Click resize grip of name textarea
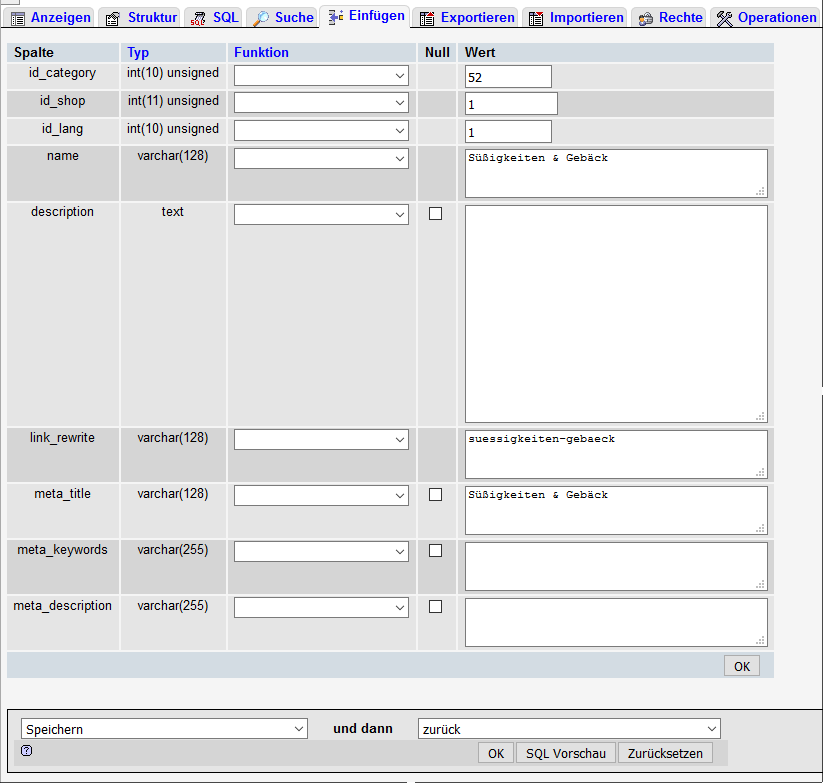Screen dimensions: 823x783 click(761, 191)
